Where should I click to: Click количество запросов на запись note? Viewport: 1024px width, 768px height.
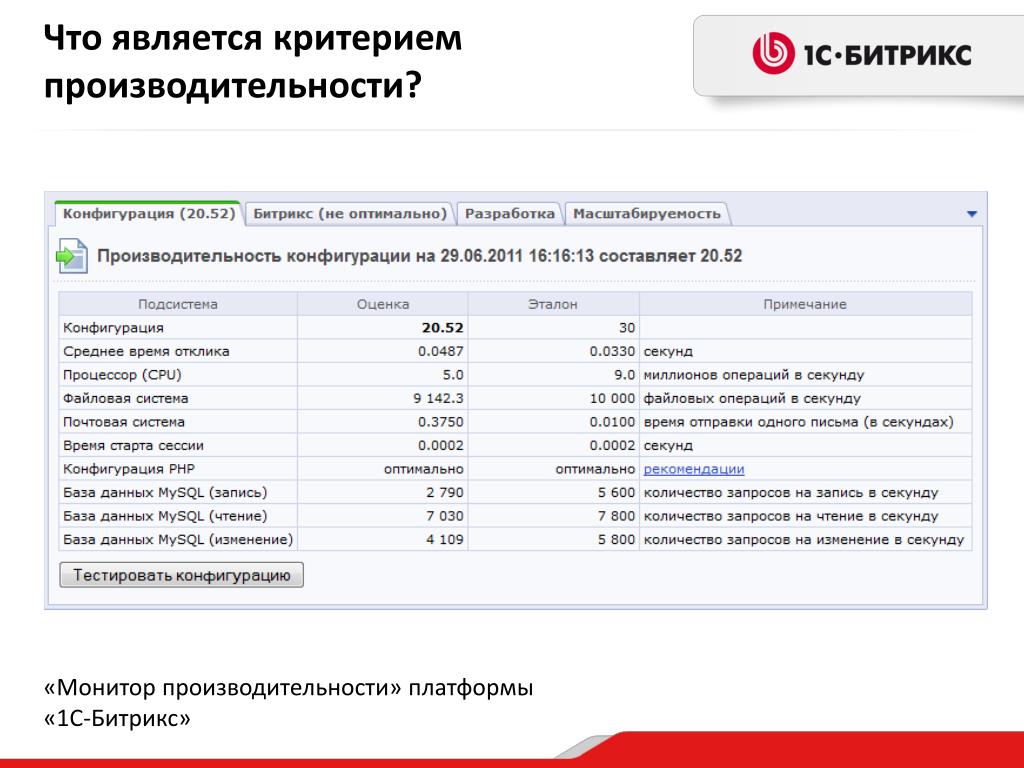791,492
